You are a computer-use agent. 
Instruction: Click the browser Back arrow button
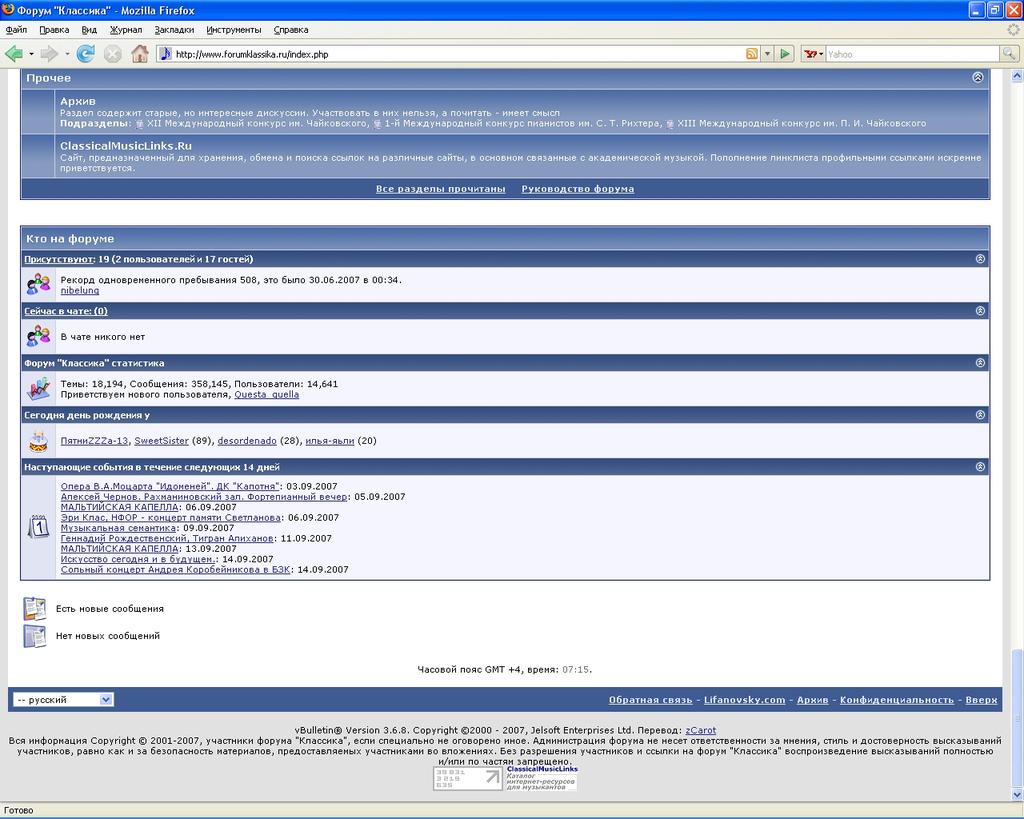[14, 54]
